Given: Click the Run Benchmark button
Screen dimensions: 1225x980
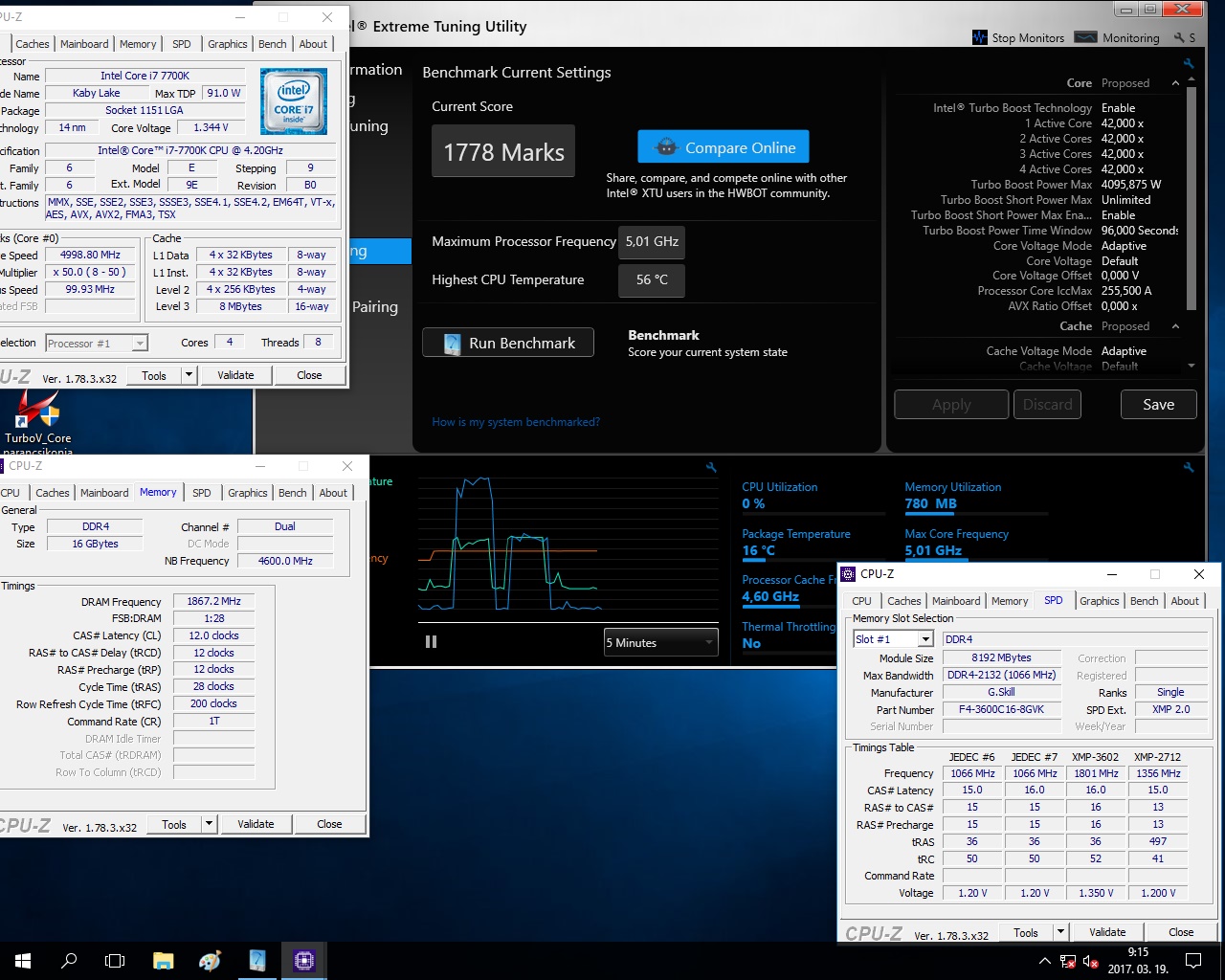Looking at the screenshot, I should click(x=508, y=343).
